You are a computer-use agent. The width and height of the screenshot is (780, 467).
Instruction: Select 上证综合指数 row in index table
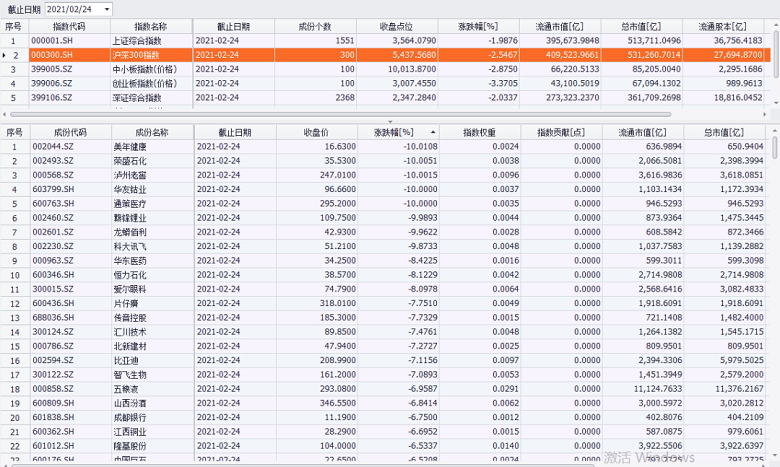[x=150, y=40]
